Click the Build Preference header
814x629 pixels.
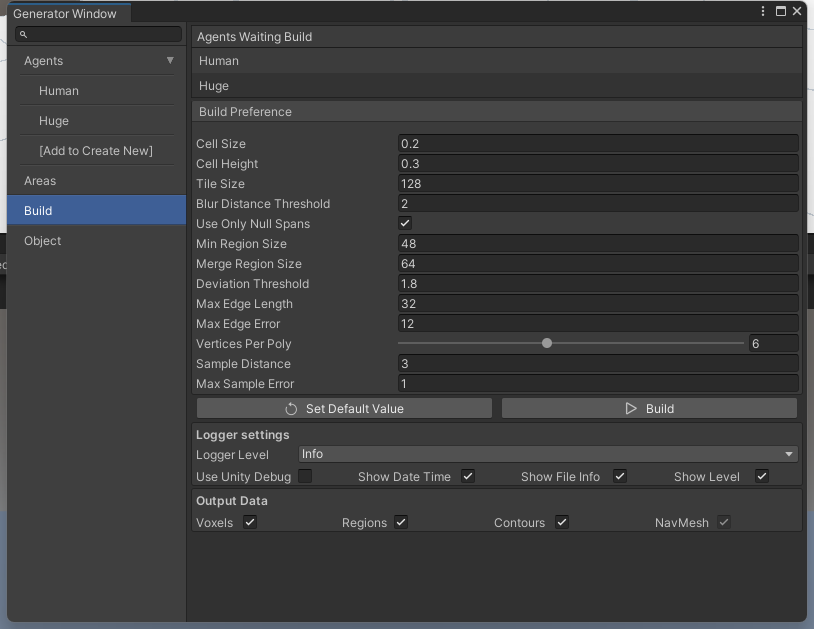coord(497,112)
